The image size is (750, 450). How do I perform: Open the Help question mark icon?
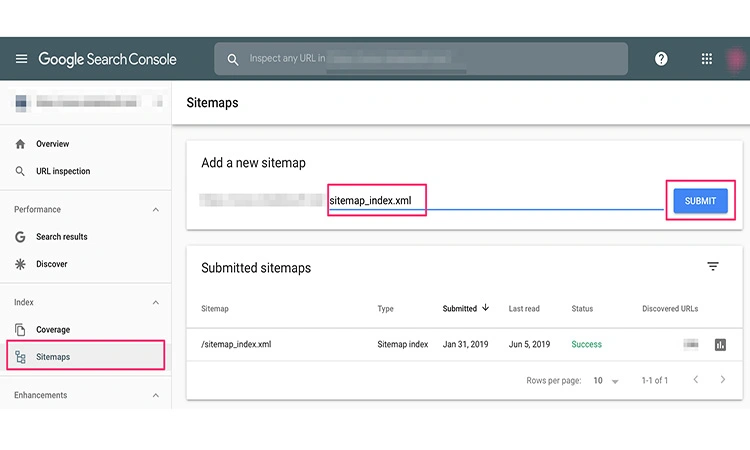pyautogui.click(x=661, y=59)
